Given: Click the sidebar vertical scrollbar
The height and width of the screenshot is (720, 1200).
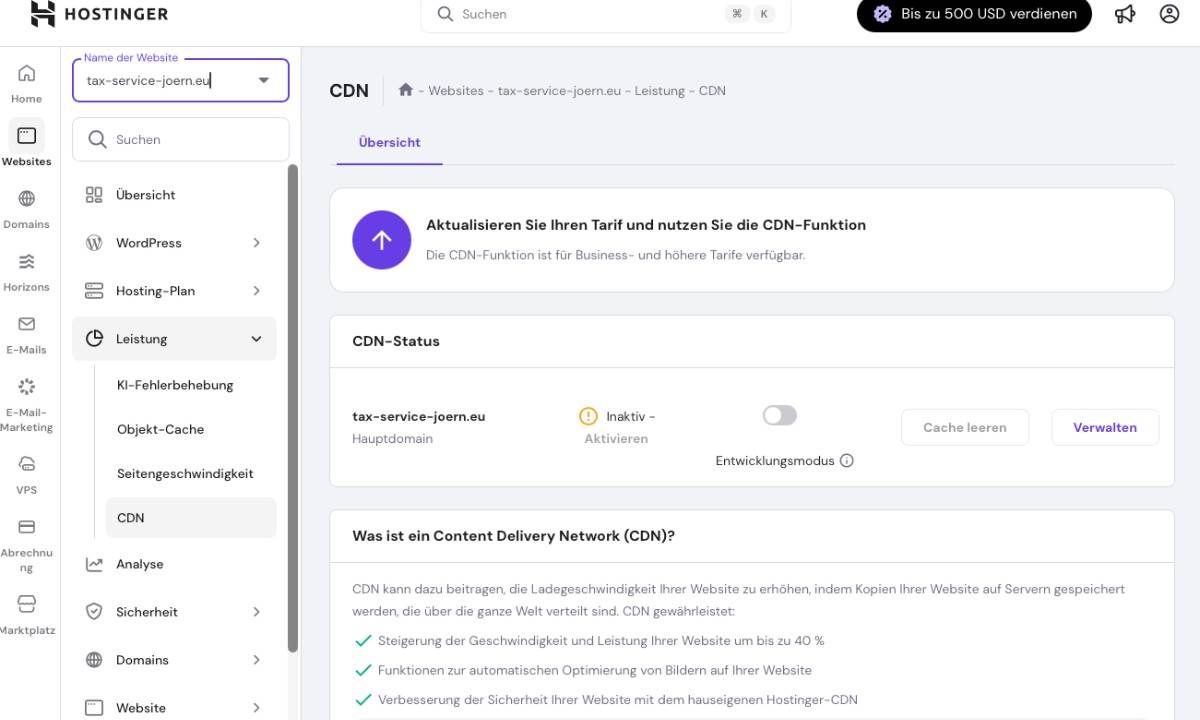Looking at the screenshot, I should click(x=293, y=400).
